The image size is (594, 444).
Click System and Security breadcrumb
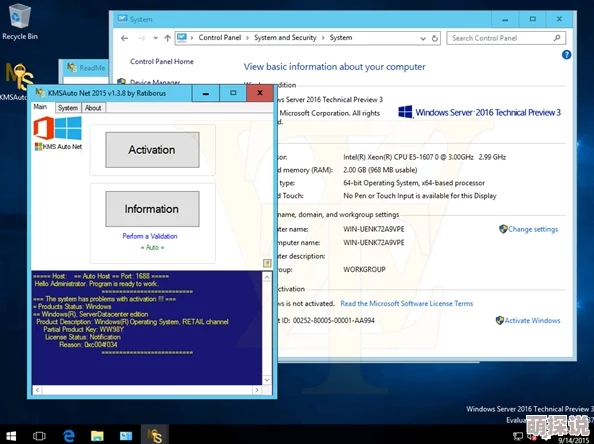pos(285,38)
